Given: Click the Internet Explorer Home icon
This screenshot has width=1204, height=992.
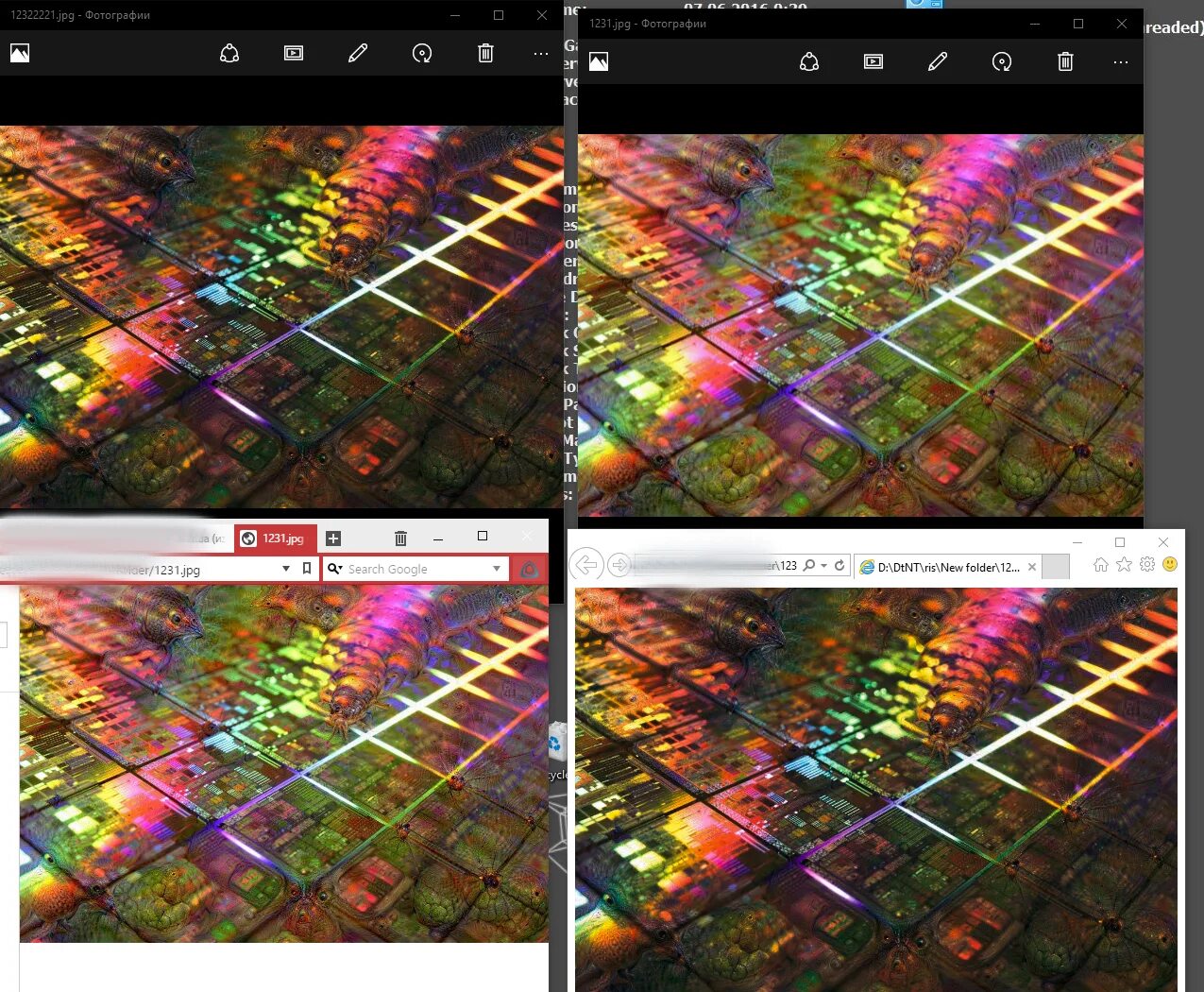Looking at the screenshot, I should (x=1100, y=565).
